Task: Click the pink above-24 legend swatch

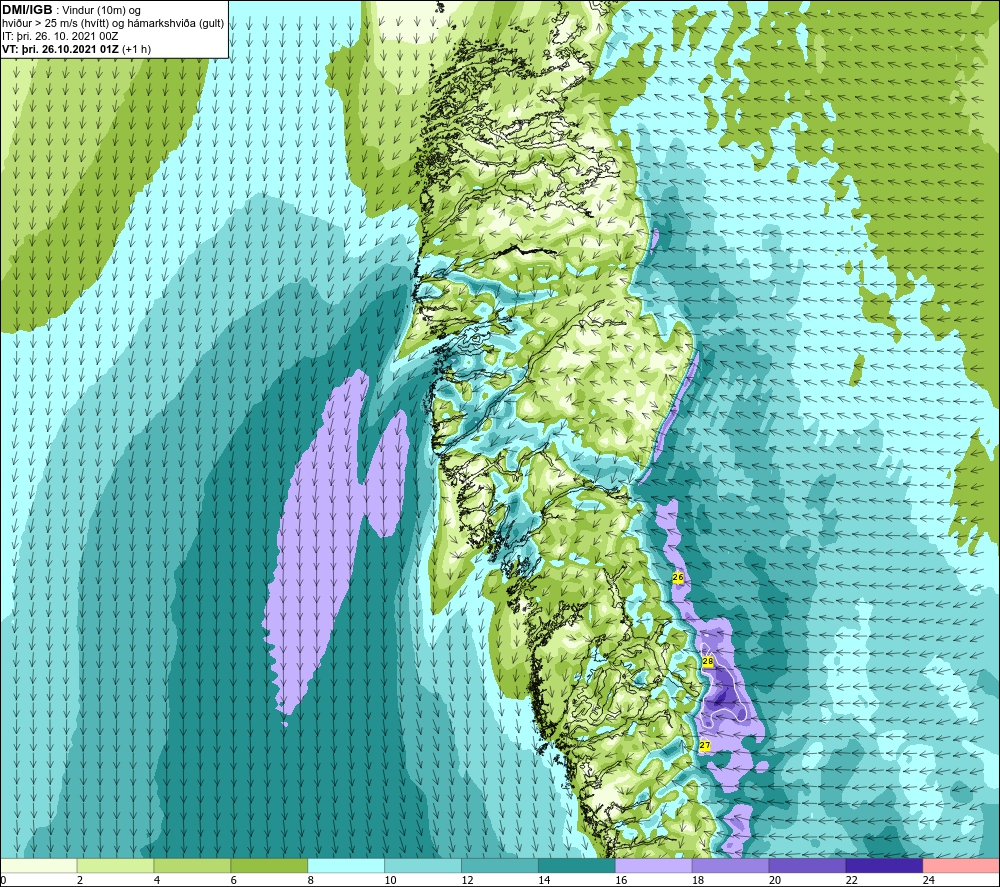Action: 961,865
